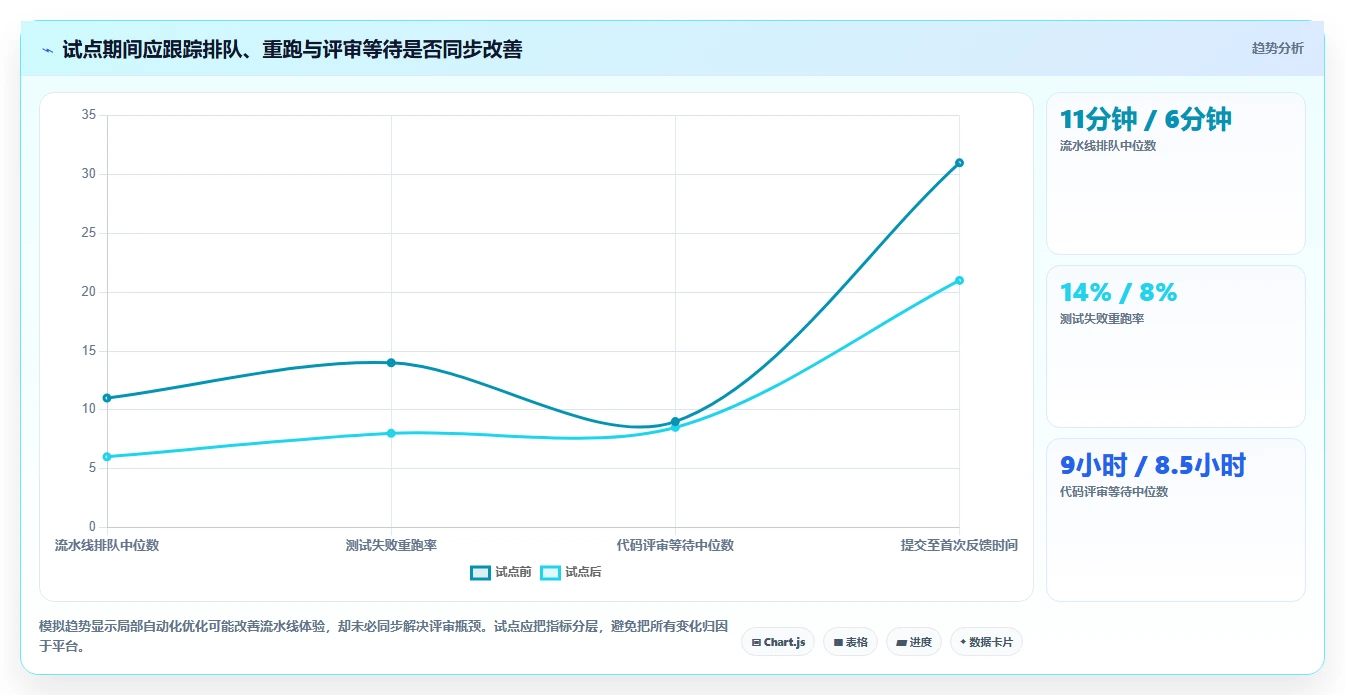
Task: Click the 试点后 point at 提交至首次反馈时间
Action: click(x=959, y=280)
